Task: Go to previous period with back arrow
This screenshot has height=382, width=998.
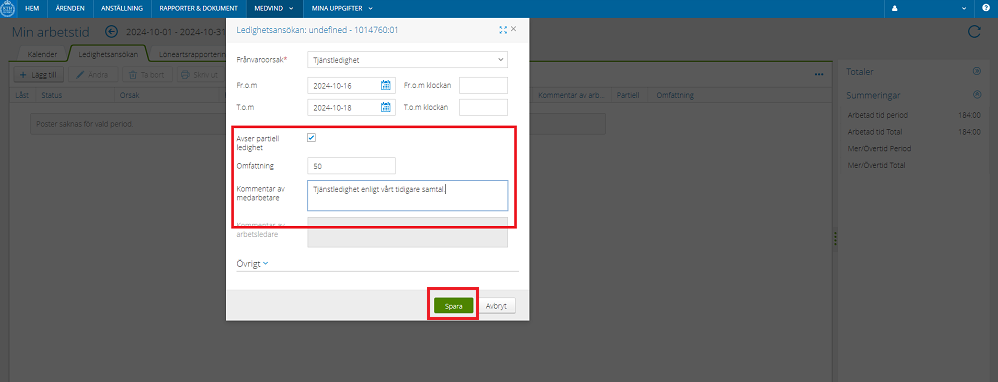Action: [x=112, y=32]
